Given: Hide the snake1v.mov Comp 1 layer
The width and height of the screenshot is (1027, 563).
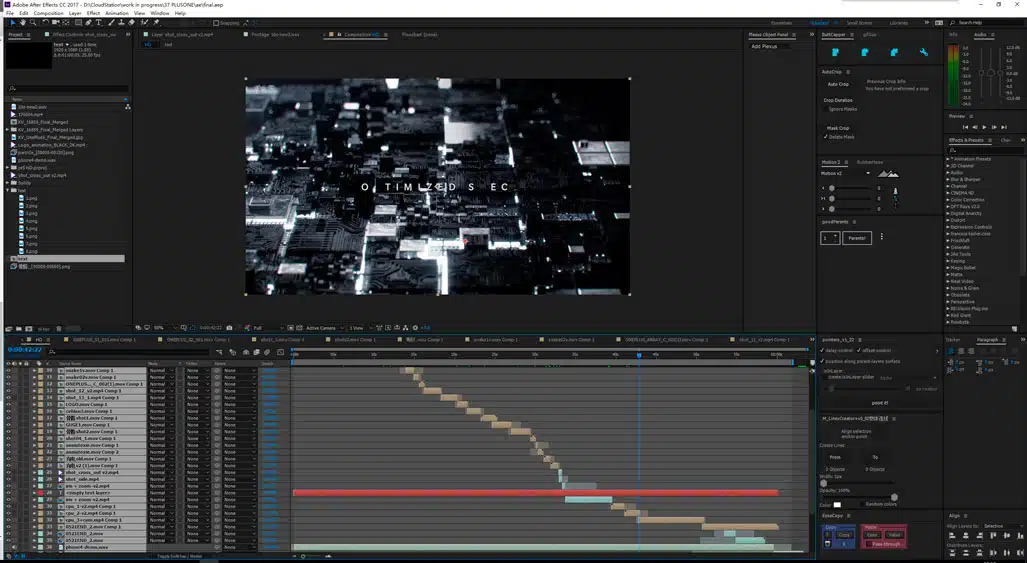Looking at the screenshot, I should point(8,370).
